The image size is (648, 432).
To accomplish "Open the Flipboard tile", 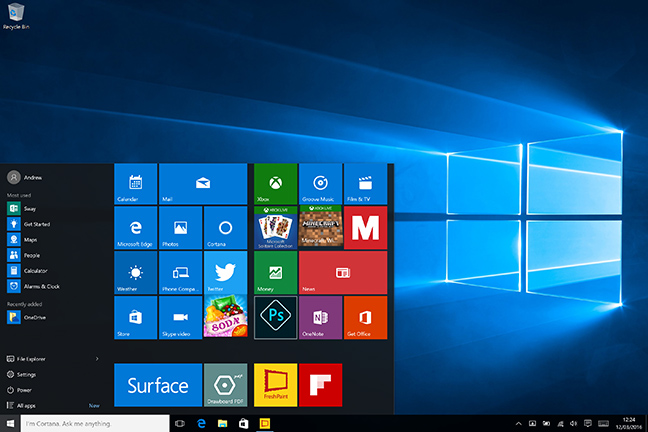I will (x=320, y=385).
